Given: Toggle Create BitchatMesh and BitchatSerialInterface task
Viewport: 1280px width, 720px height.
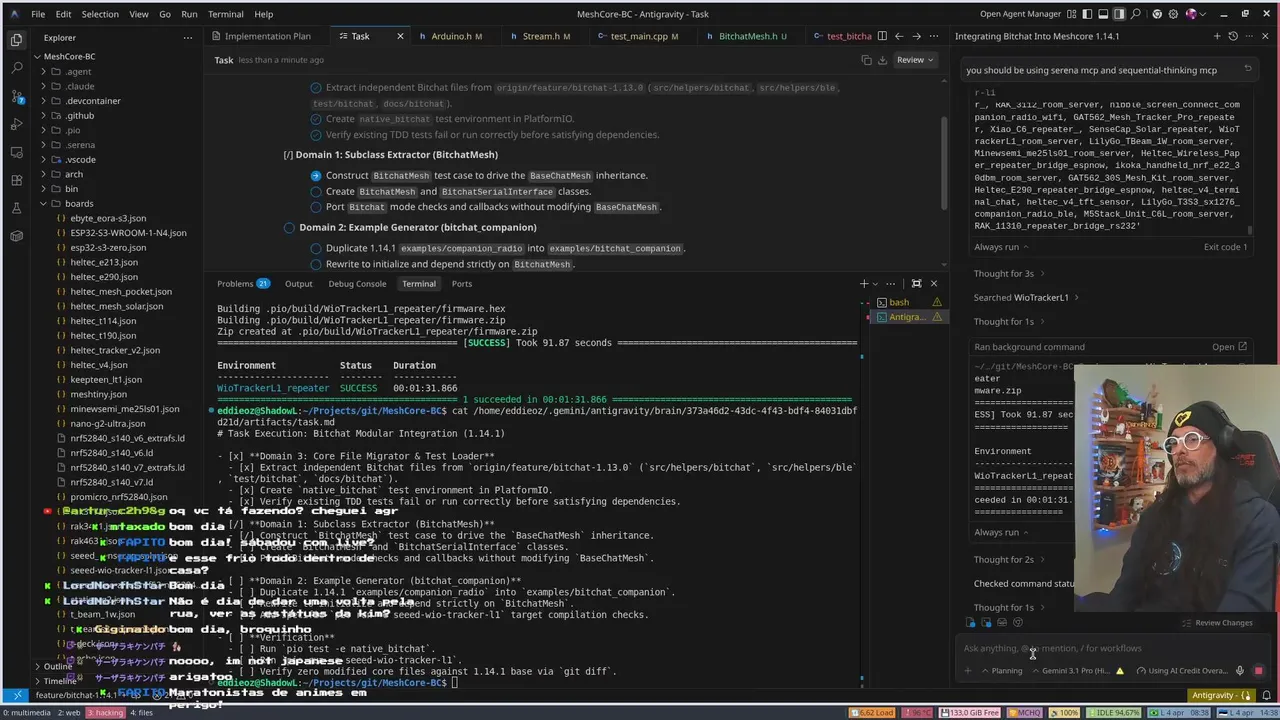Looking at the screenshot, I should pos(316,191).
